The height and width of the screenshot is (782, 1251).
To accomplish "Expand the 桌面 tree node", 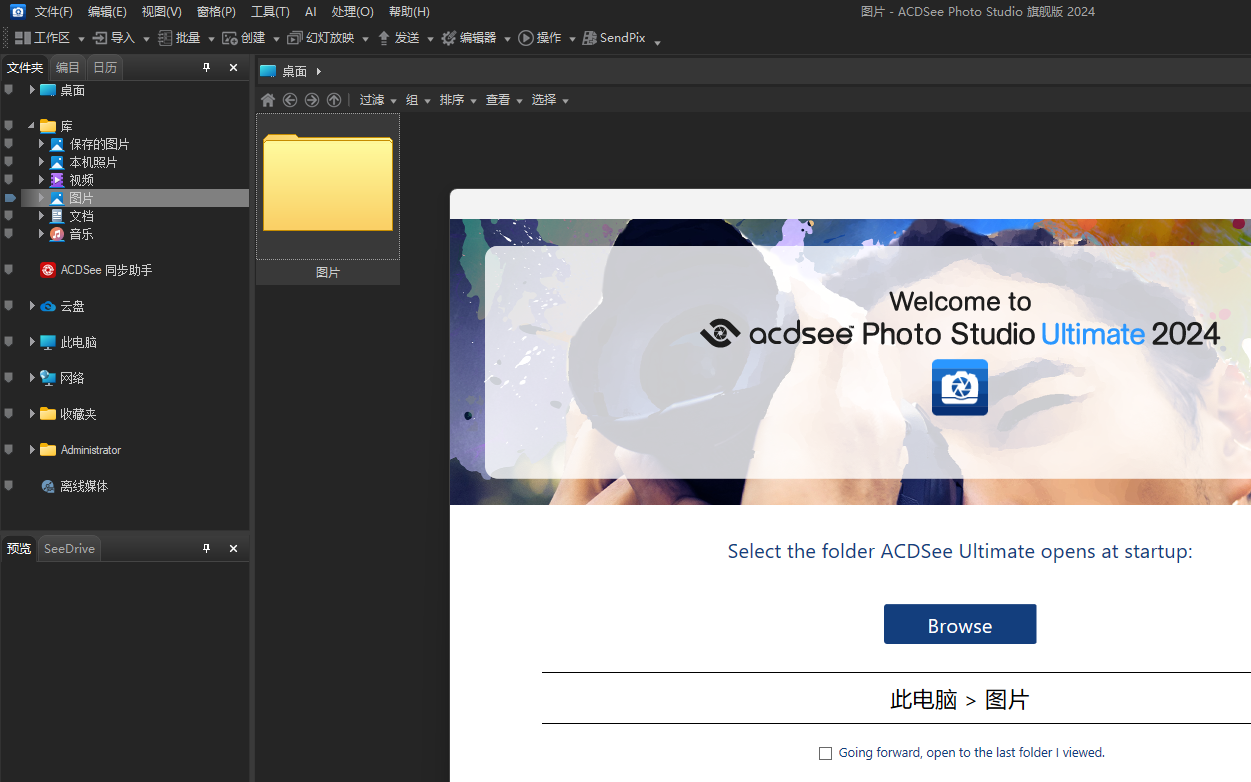I will [31, 90].
